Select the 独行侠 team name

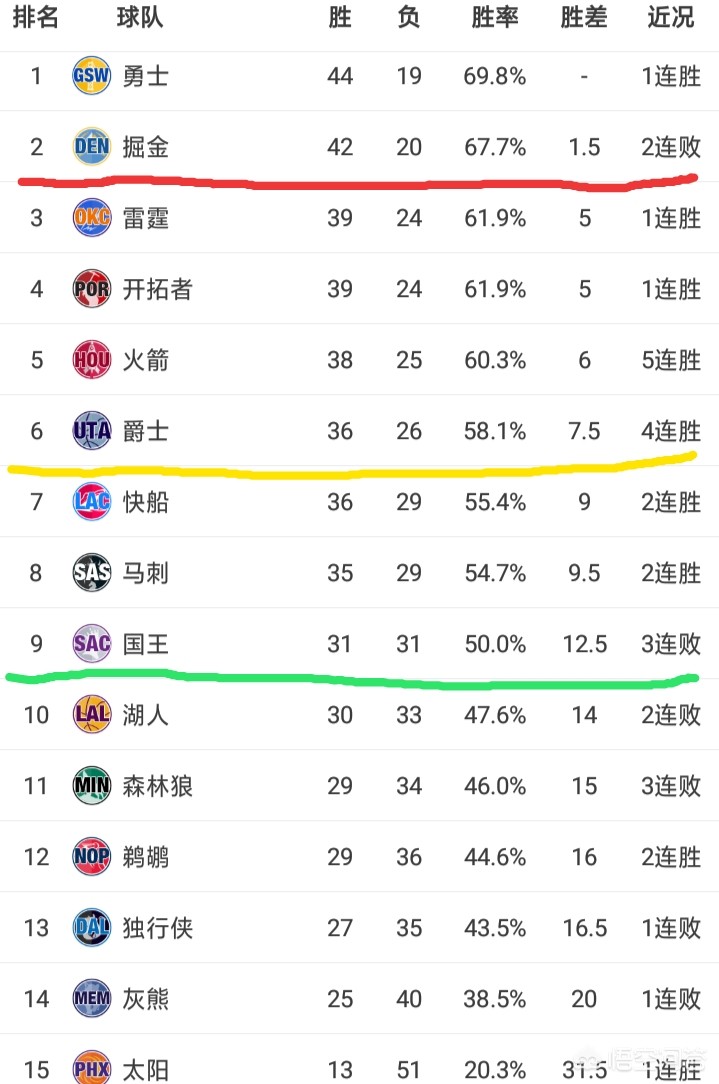158,928
